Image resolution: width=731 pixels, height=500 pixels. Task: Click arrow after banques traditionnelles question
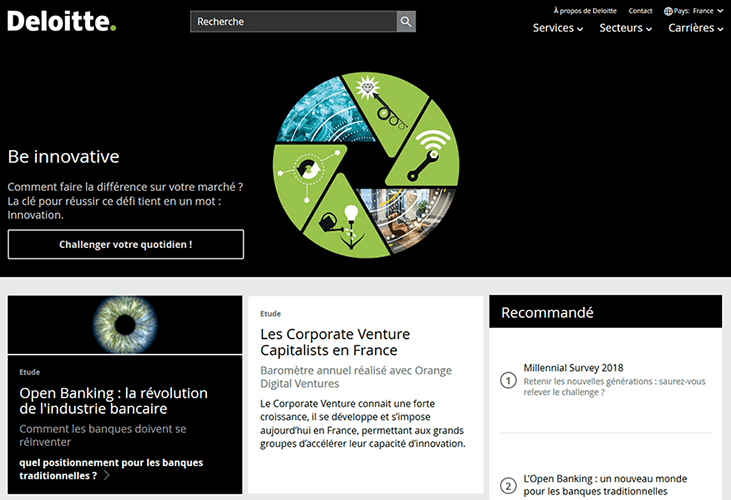click(x=107, y=475)
